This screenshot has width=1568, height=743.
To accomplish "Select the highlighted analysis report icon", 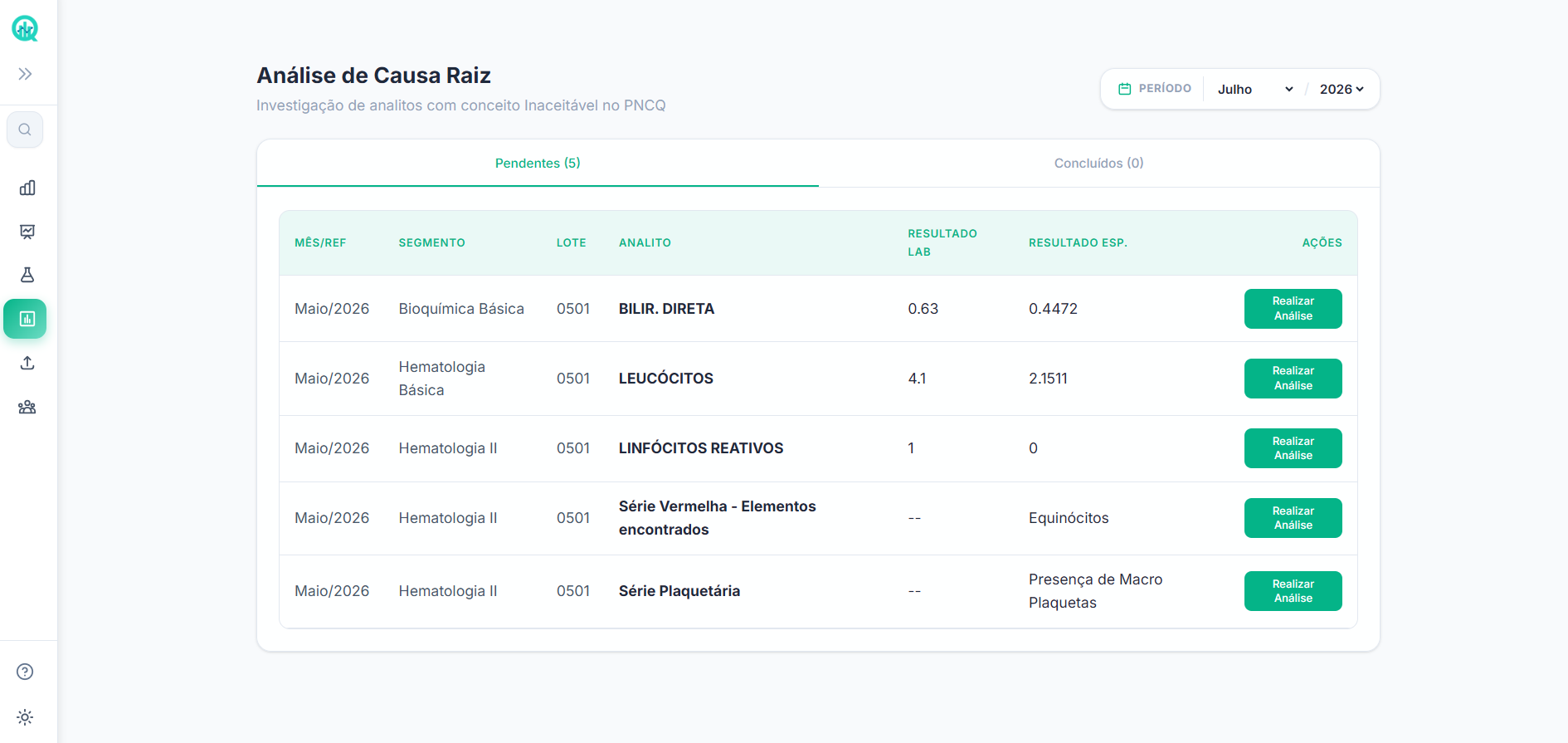I will (26, 319).
